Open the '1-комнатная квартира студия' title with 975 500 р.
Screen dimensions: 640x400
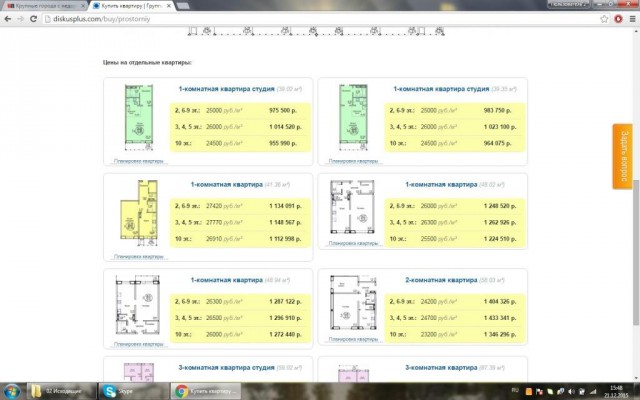[227, 89]
